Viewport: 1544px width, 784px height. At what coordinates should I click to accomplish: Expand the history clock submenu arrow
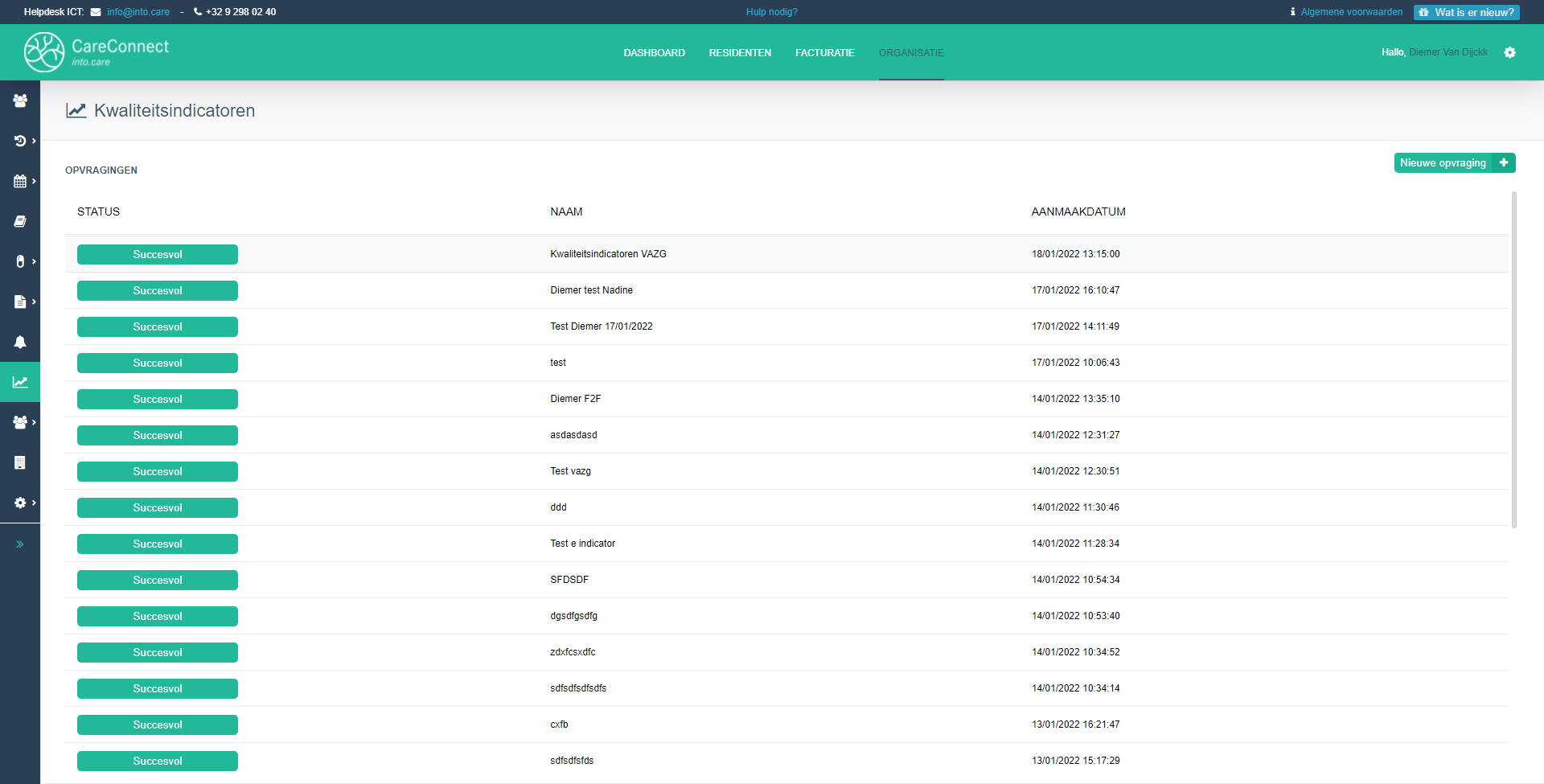pos(34,141)
